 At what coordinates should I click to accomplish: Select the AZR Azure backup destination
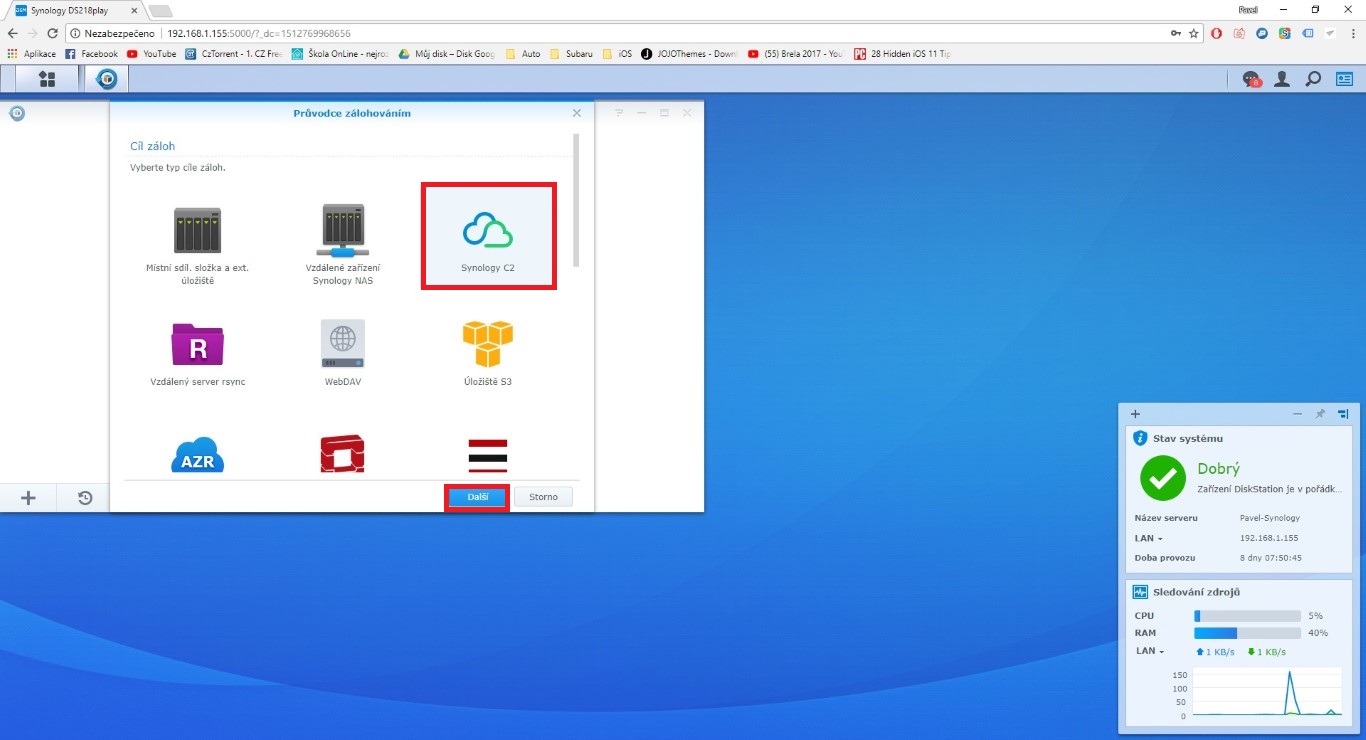tap(198, 455)
